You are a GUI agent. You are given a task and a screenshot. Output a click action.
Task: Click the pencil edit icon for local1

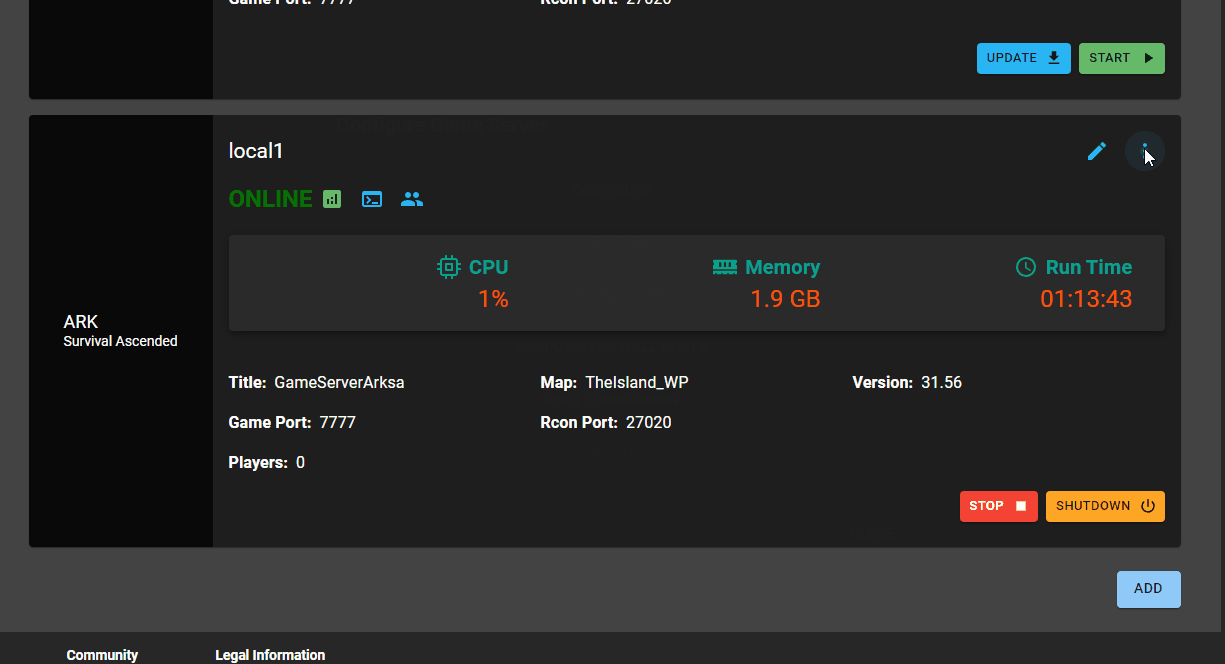[1097, 151]
